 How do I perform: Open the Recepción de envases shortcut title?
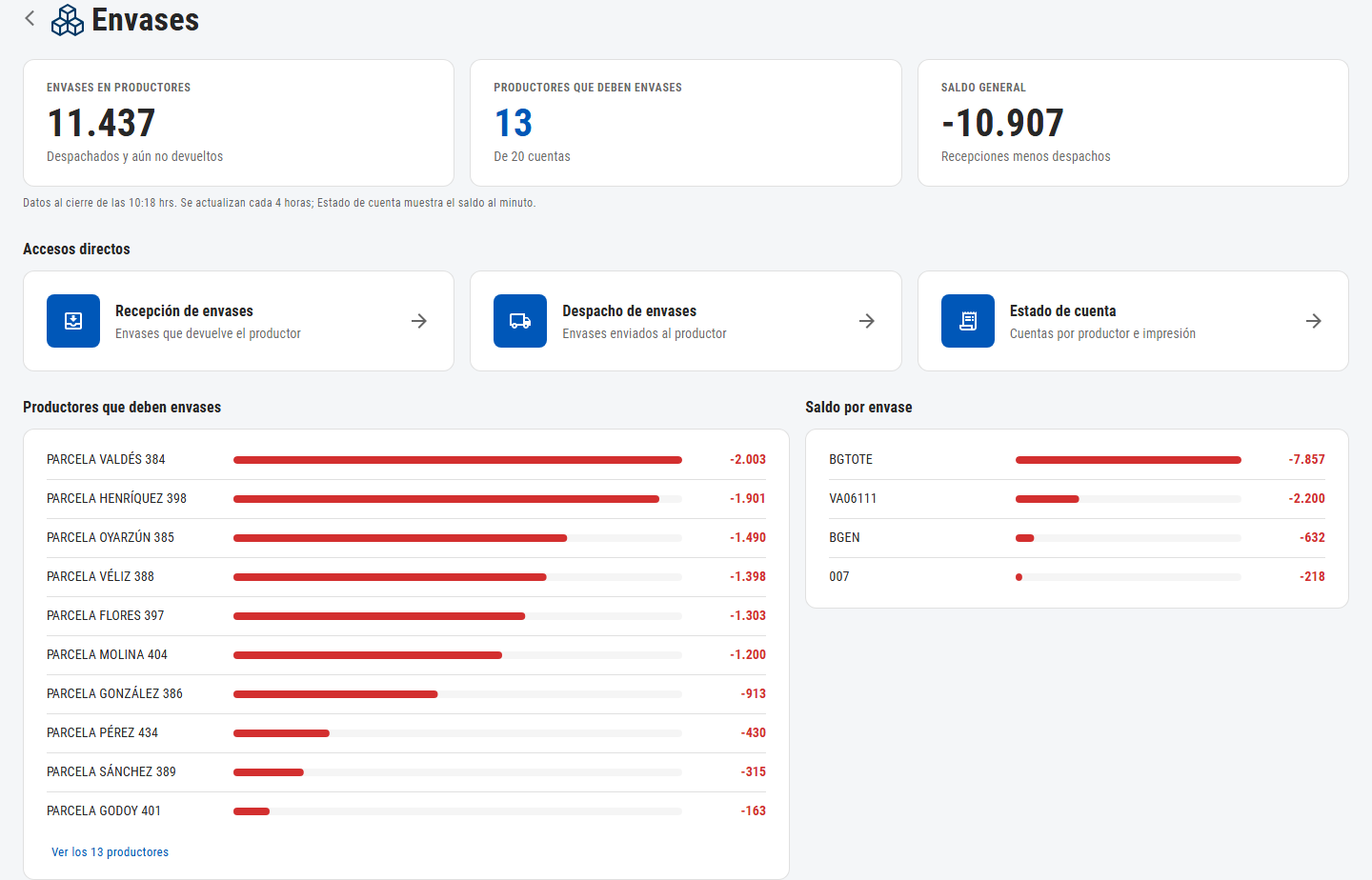[184, 311]
